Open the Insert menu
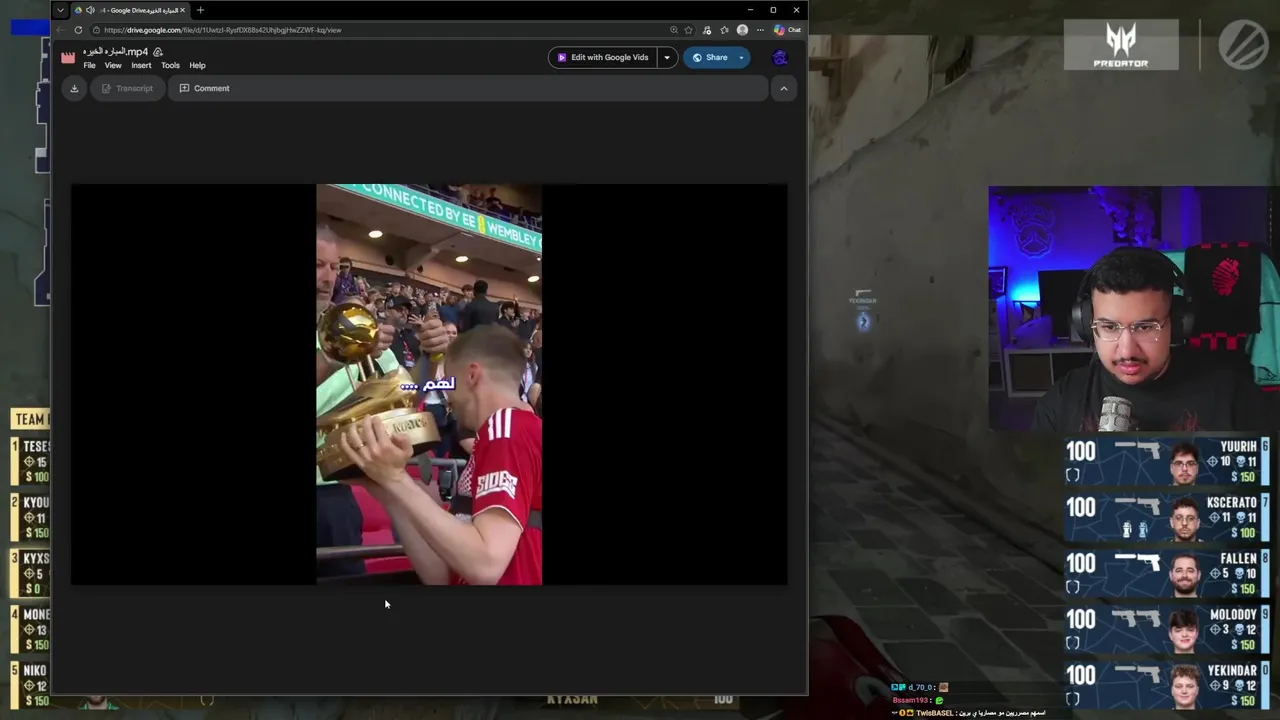 (x=141, y=66)
